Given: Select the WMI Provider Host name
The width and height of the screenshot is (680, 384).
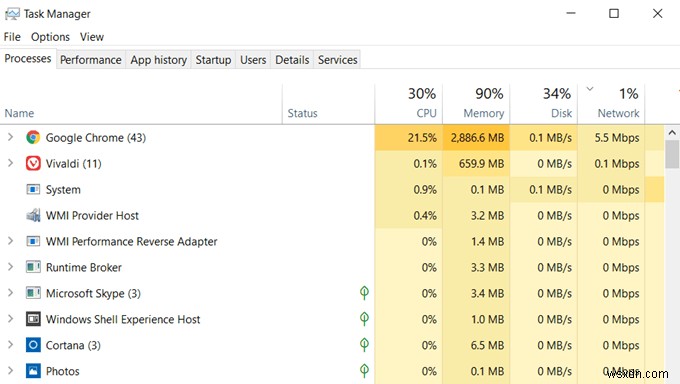Looking at the screenshot, I should coord(92,216).
